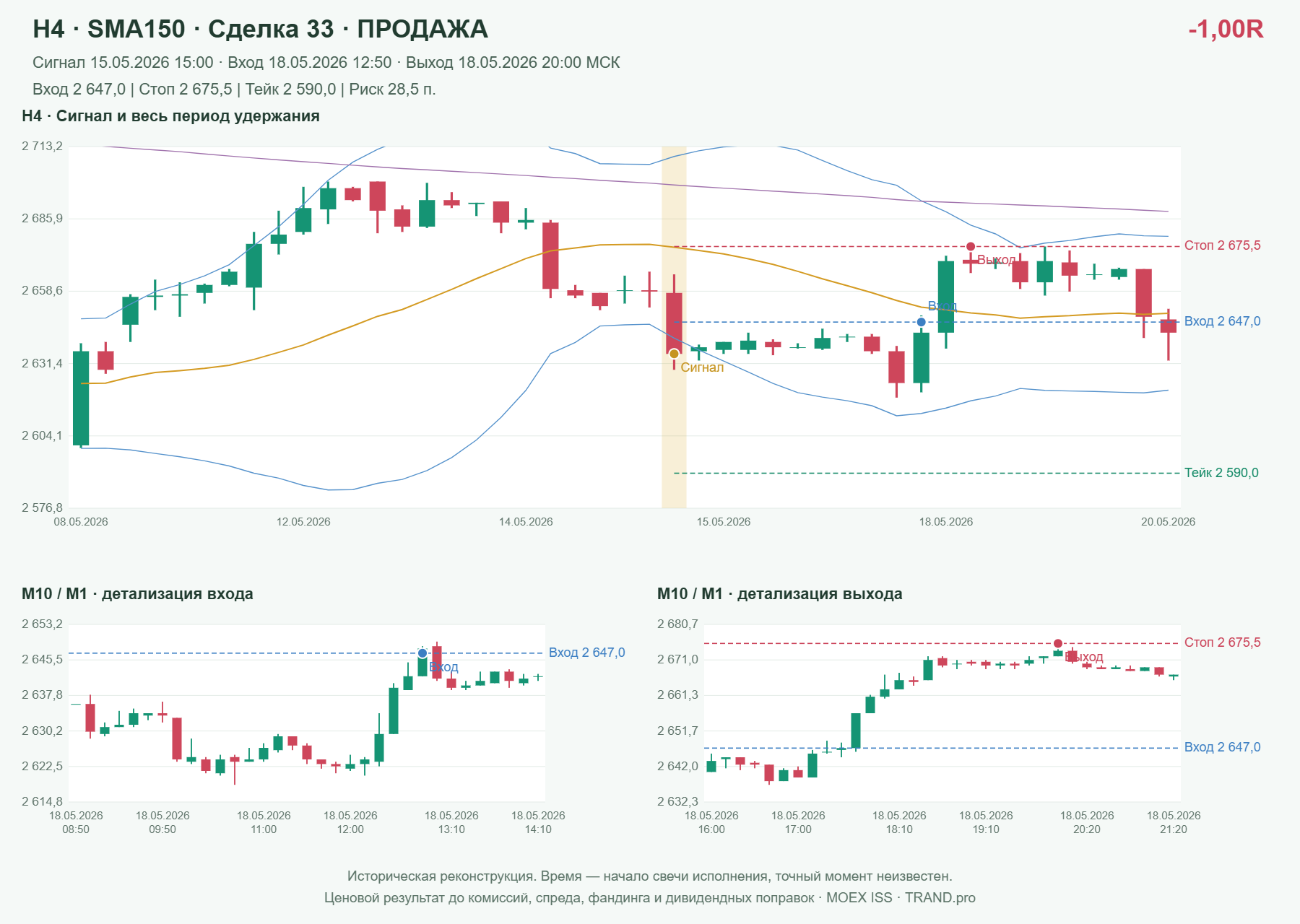The image size is (1300, 924).
Task: Click the title 'H4 · SMA150 · Сделка 33 · ПРОДАЖА'
Action: 260,29
